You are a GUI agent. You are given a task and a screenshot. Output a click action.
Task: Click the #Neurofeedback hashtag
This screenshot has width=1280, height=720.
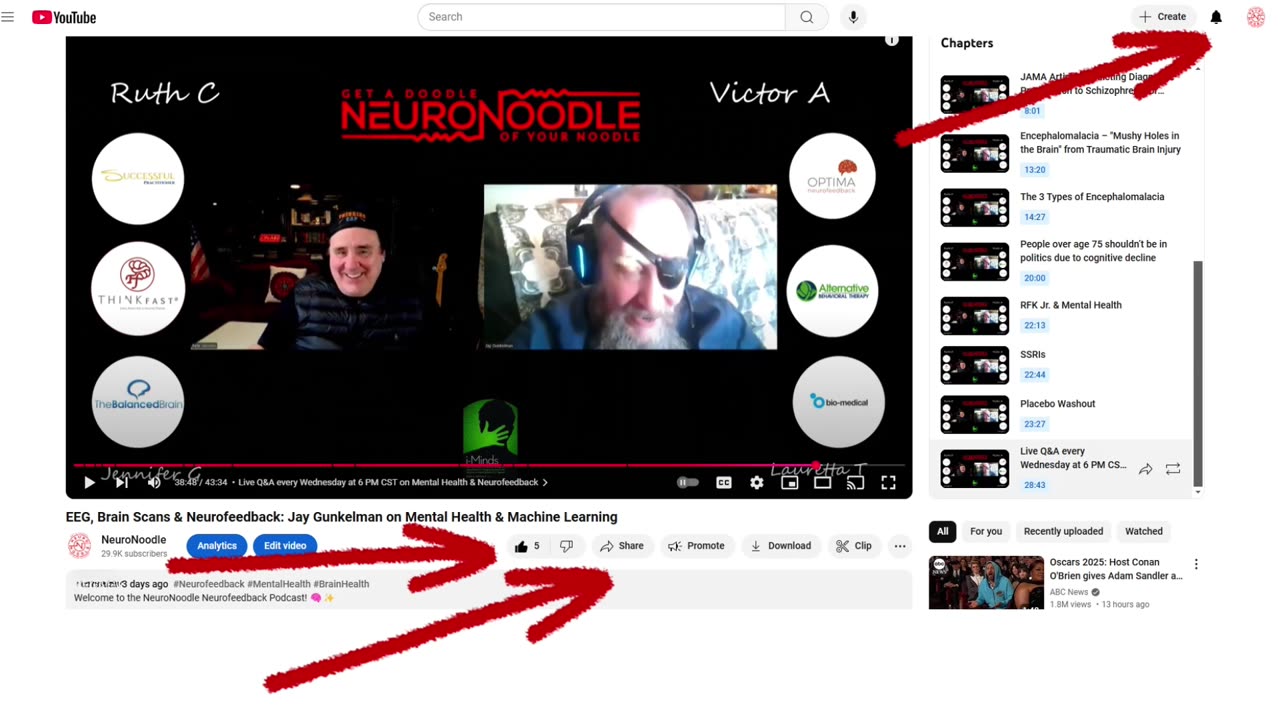coord(209,584)
